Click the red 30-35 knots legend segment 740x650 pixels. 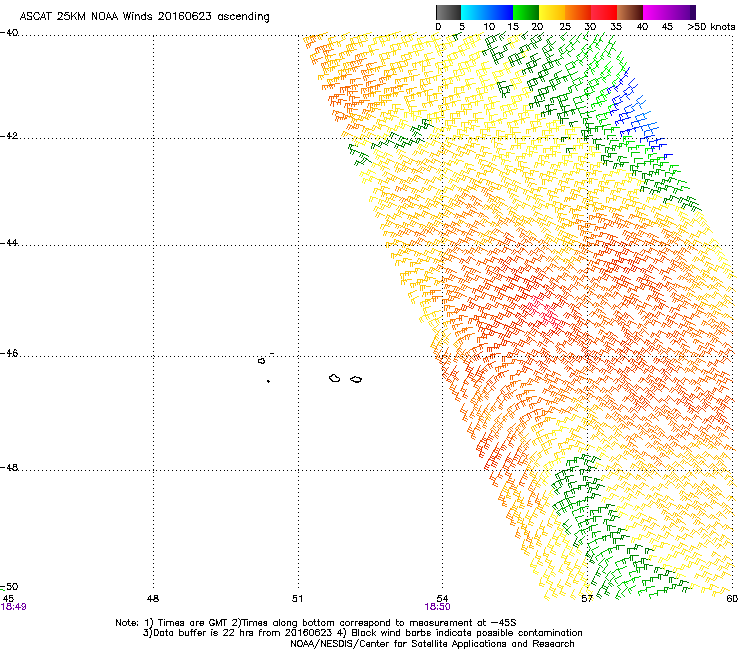(x=604, y=12)
